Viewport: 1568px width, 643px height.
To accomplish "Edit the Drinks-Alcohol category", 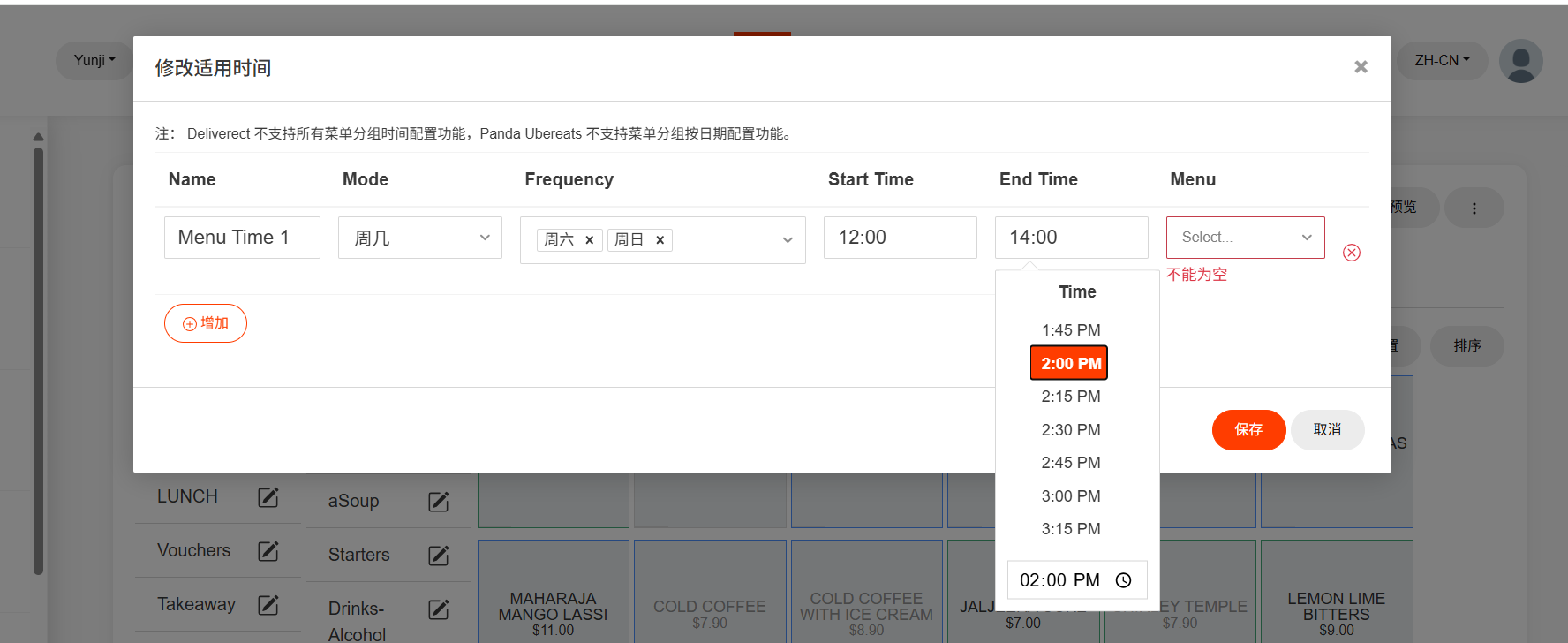I will pos(439,609).
